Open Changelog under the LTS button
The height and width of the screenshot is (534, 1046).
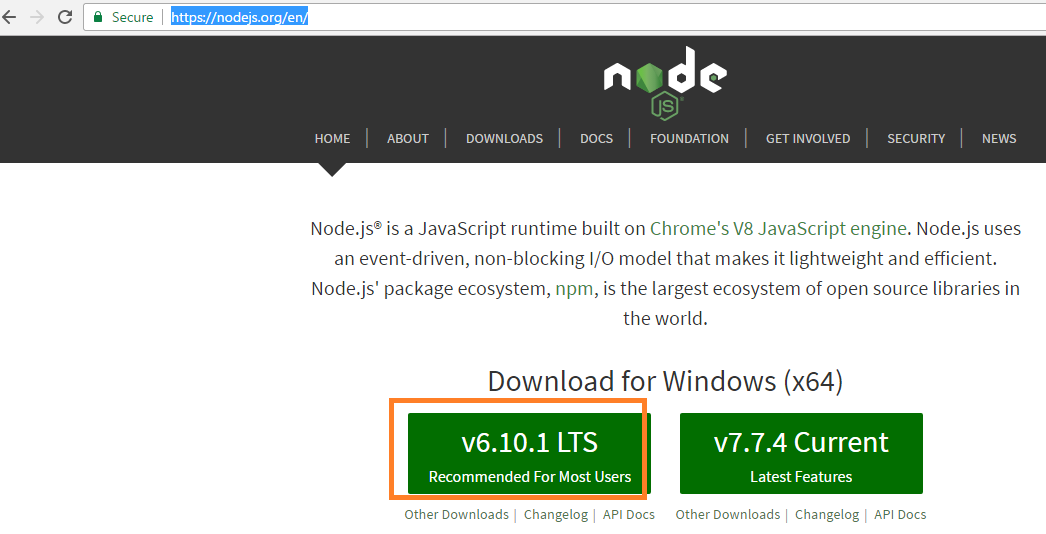(x=556, y=515)
